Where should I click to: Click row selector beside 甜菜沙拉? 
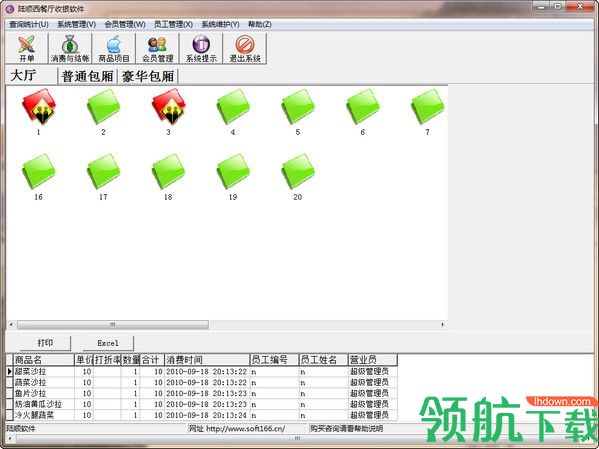pos(10,371)
